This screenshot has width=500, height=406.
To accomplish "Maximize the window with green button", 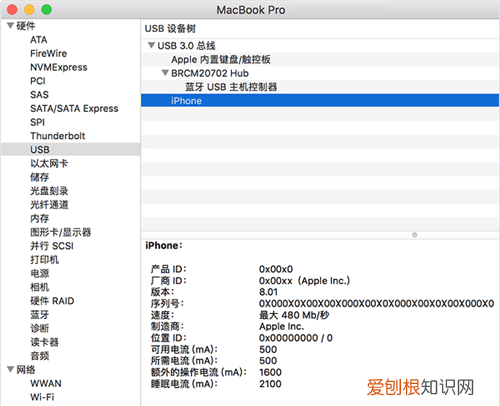I will pos(46,10).
